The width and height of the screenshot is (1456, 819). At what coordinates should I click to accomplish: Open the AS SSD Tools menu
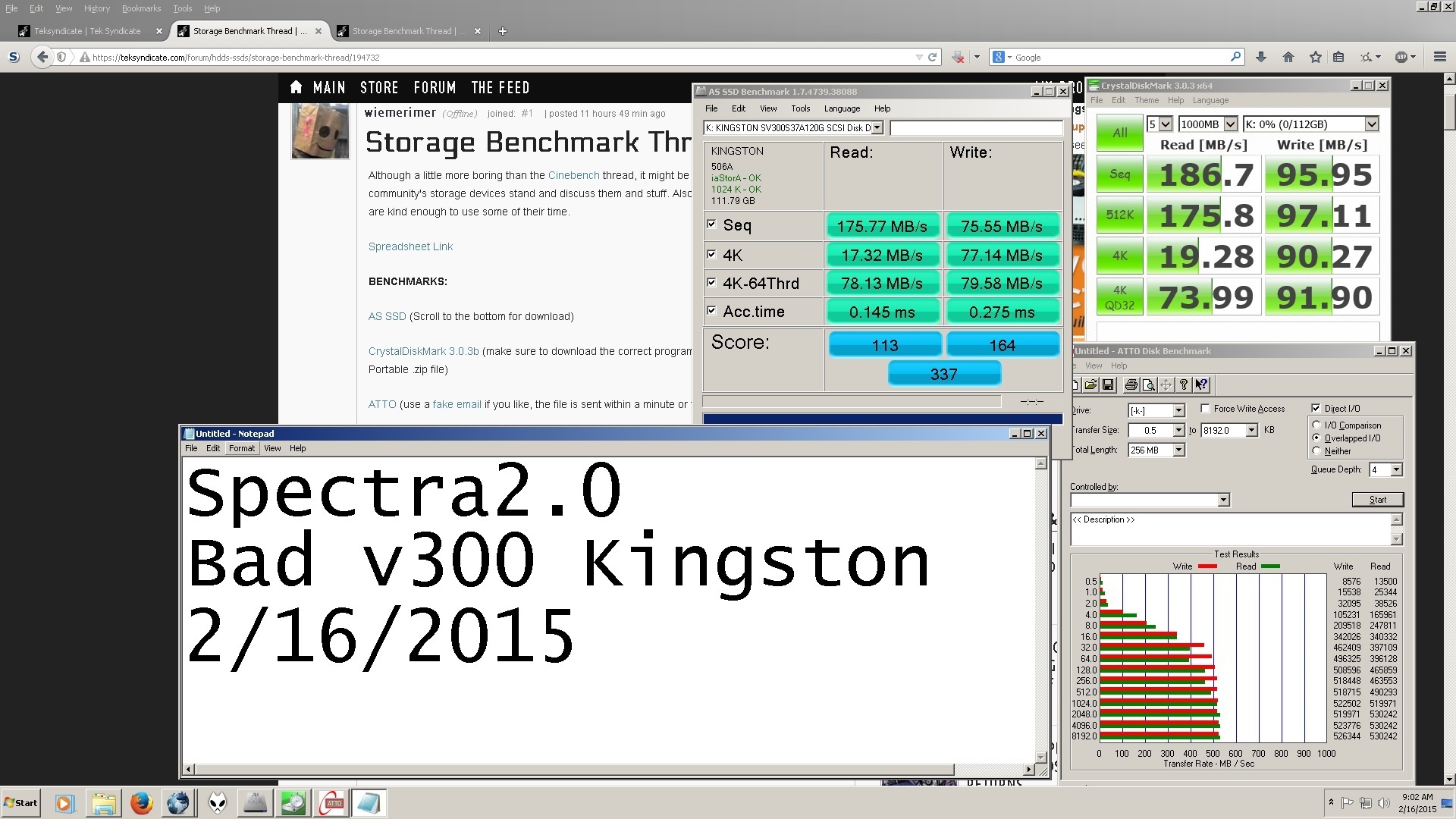tap(800, 108)
